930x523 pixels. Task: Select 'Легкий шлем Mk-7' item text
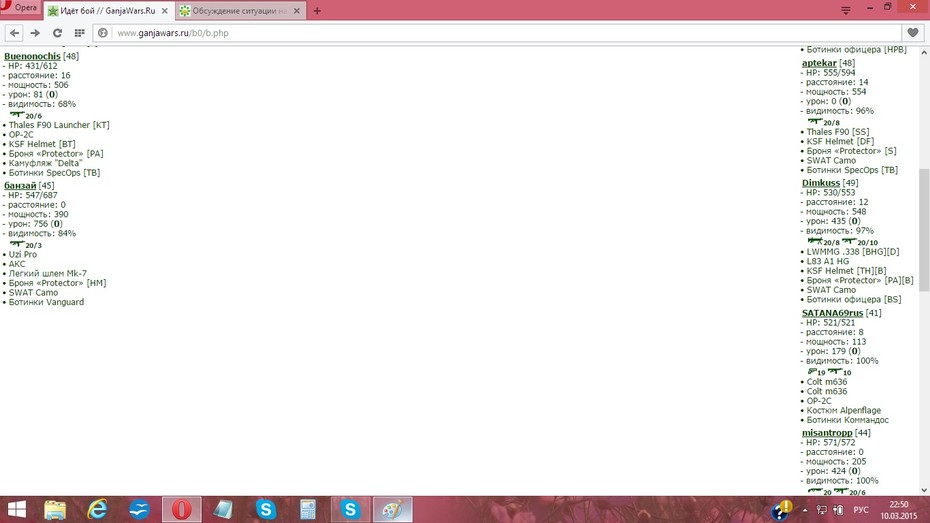(47, 273)
